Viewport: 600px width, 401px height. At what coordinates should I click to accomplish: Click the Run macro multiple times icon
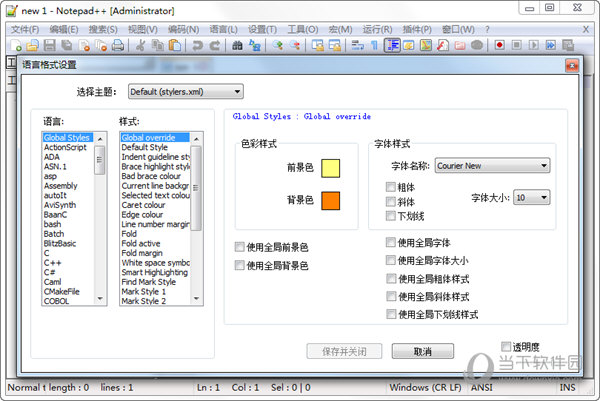[x=551, y=46]
